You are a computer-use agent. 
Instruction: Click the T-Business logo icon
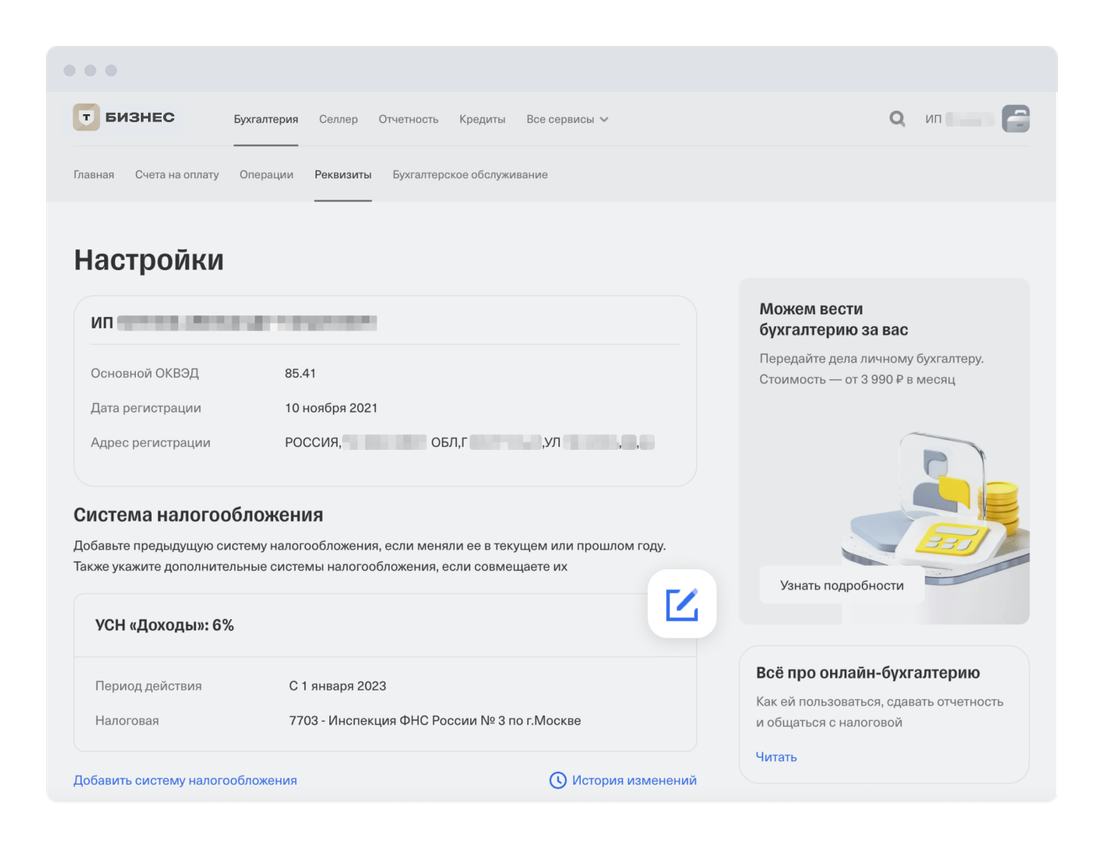tap(87, 118)
